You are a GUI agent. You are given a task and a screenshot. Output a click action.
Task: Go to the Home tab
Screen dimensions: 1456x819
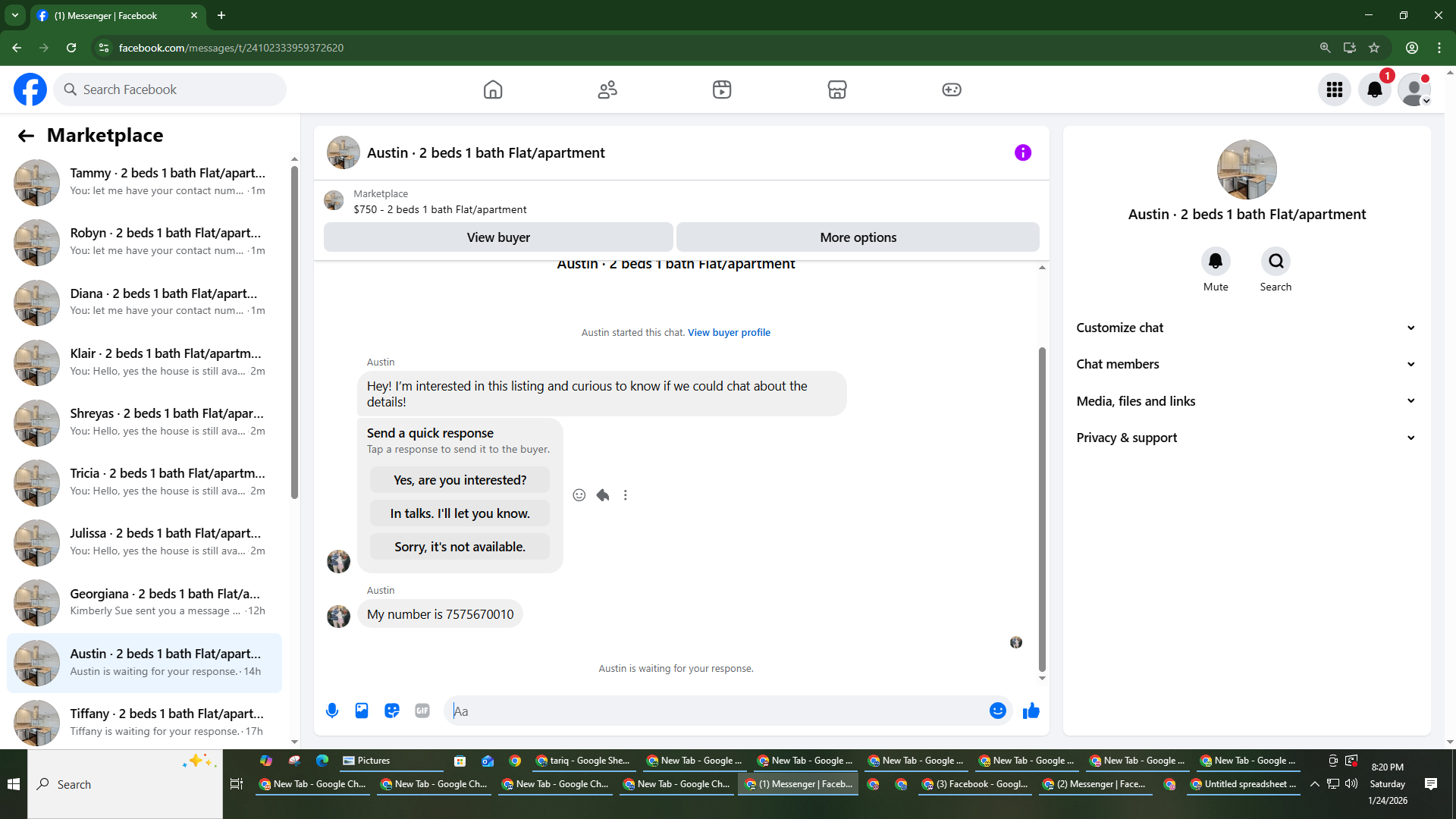click(493, 89)
